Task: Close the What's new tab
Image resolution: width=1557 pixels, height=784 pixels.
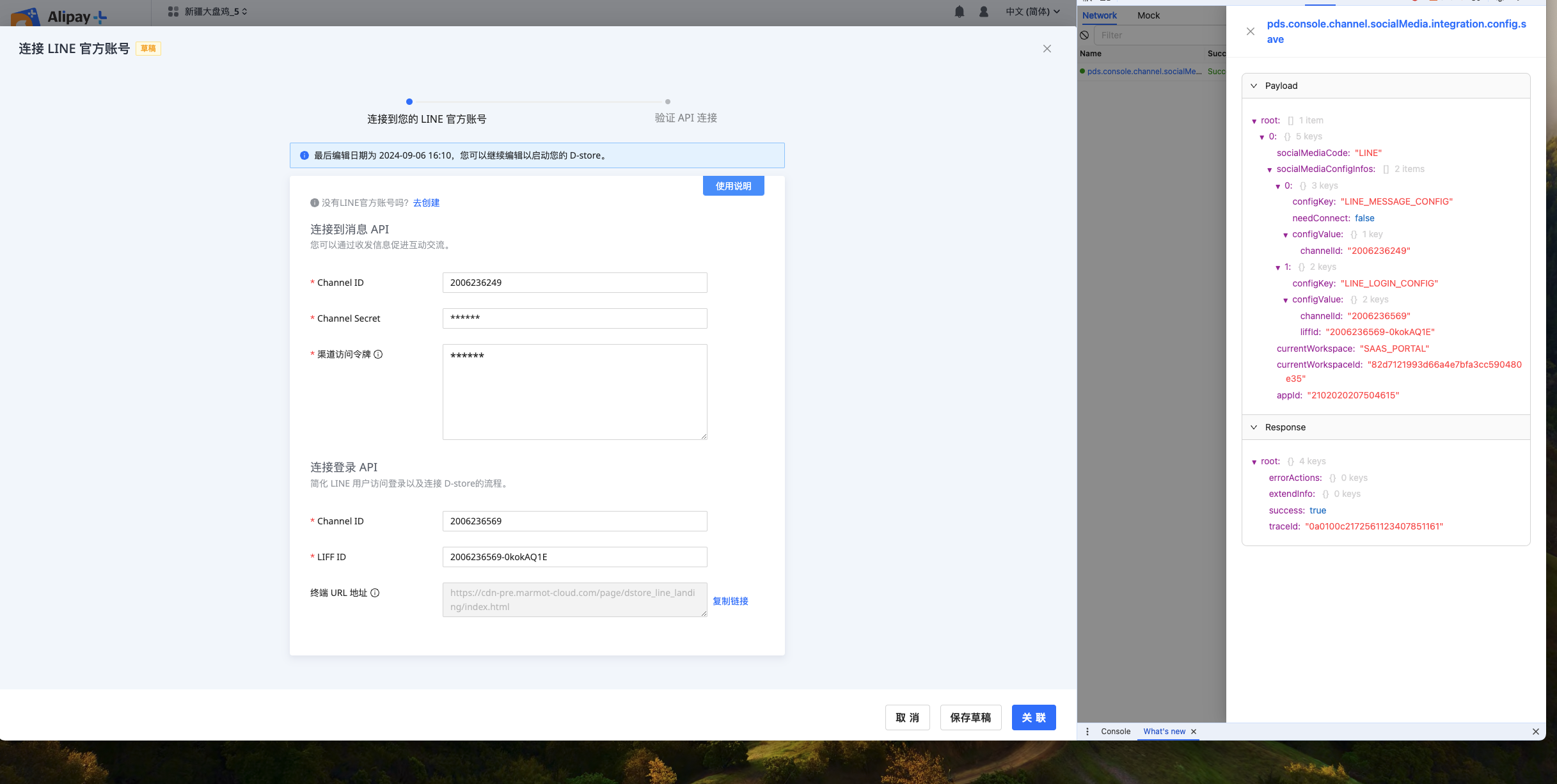Action: (x=1194, y=732)
